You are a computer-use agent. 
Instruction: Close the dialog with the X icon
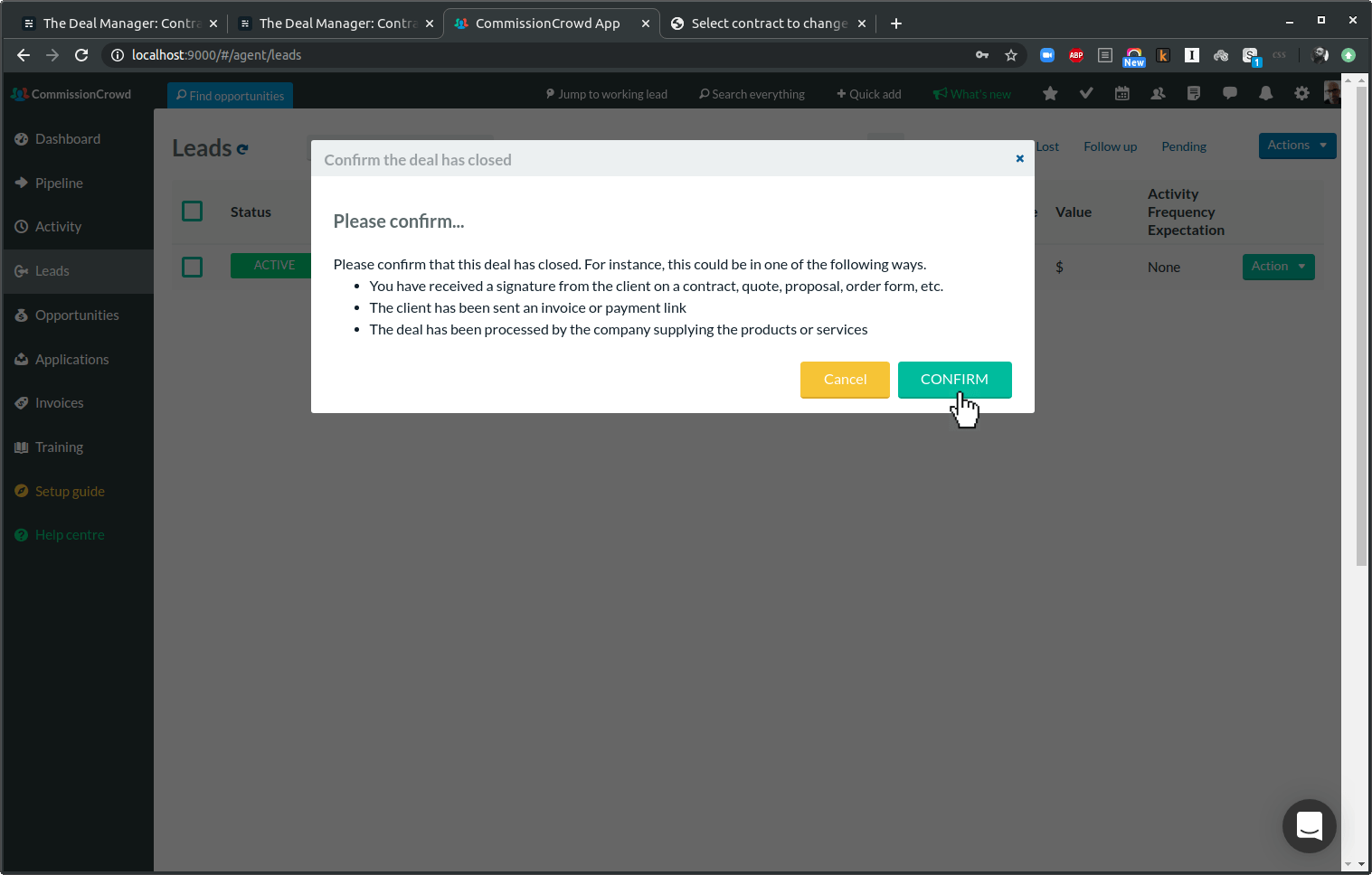pyautogui.click(x=1019, y=159)
